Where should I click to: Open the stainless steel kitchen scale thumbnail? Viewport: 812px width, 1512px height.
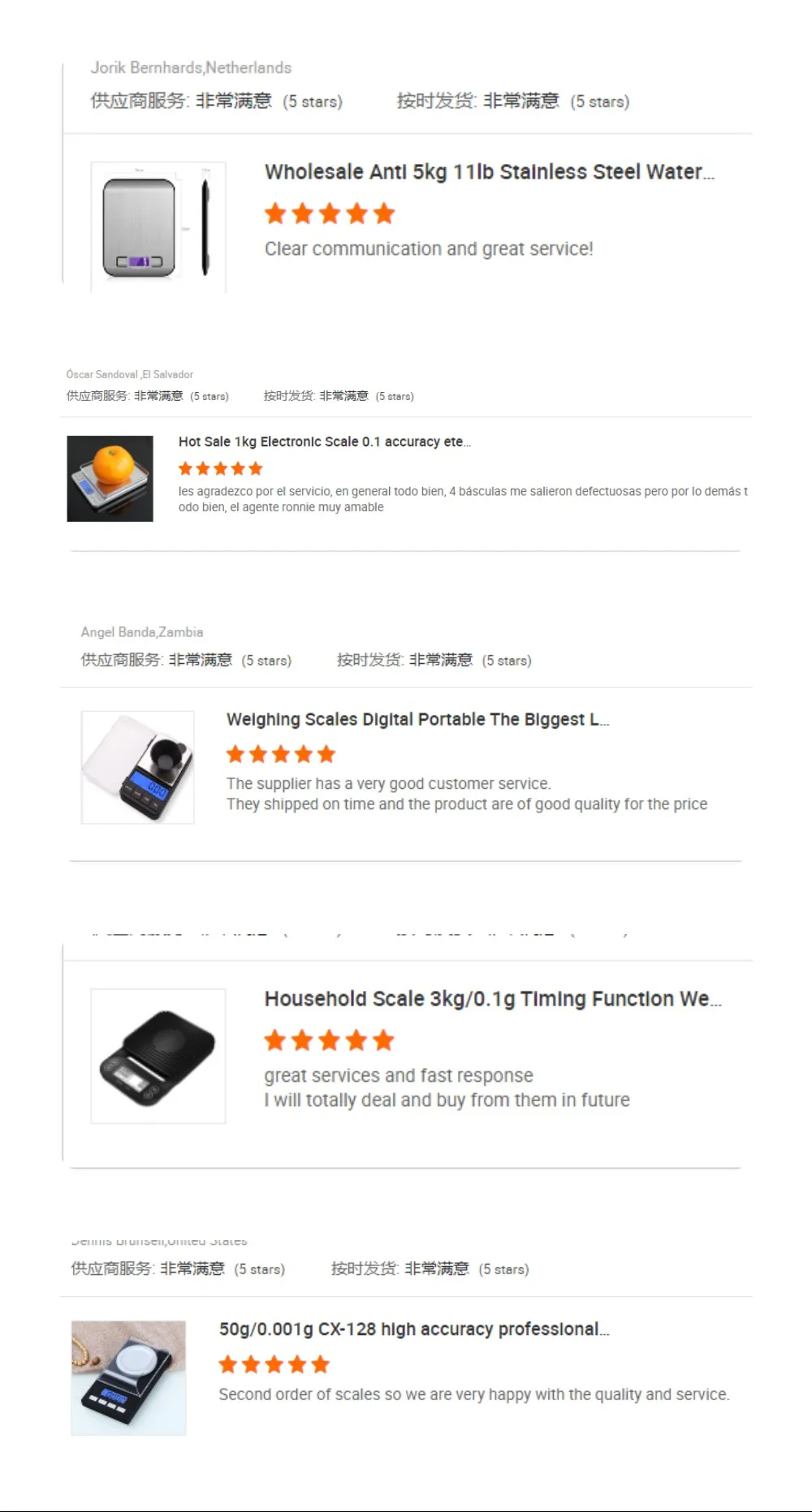pyautogui.click(x=158, y=226)
